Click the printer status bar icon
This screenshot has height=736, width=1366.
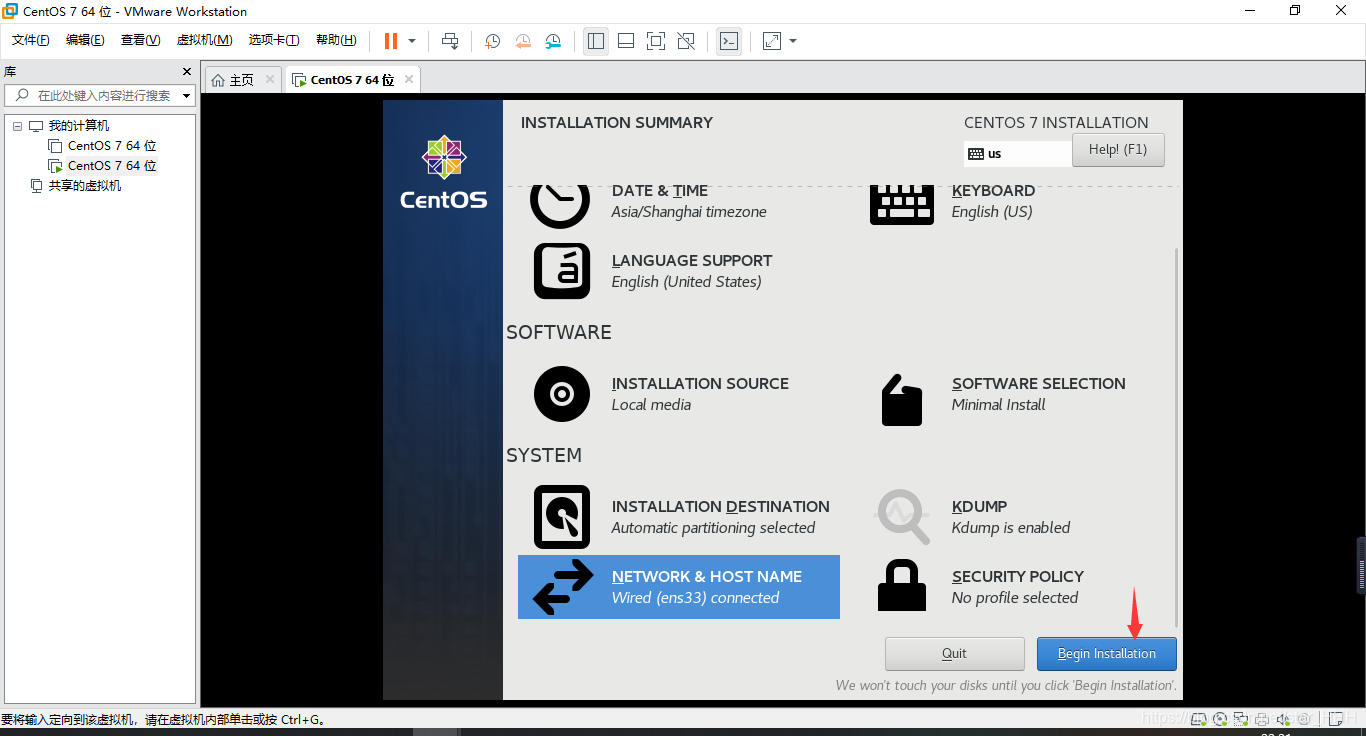coord(1263,719)
